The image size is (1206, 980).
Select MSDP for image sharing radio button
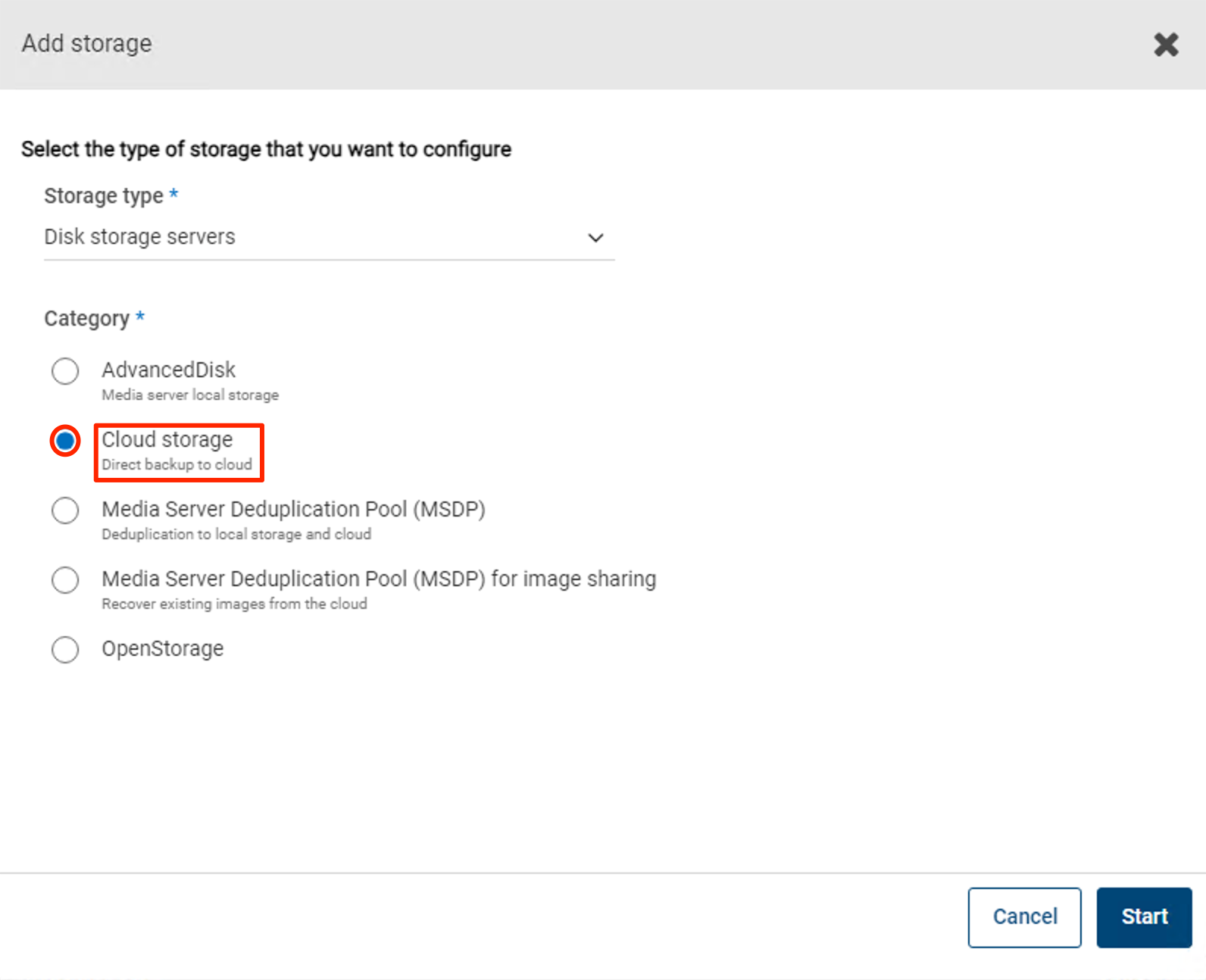pos(65,580)
